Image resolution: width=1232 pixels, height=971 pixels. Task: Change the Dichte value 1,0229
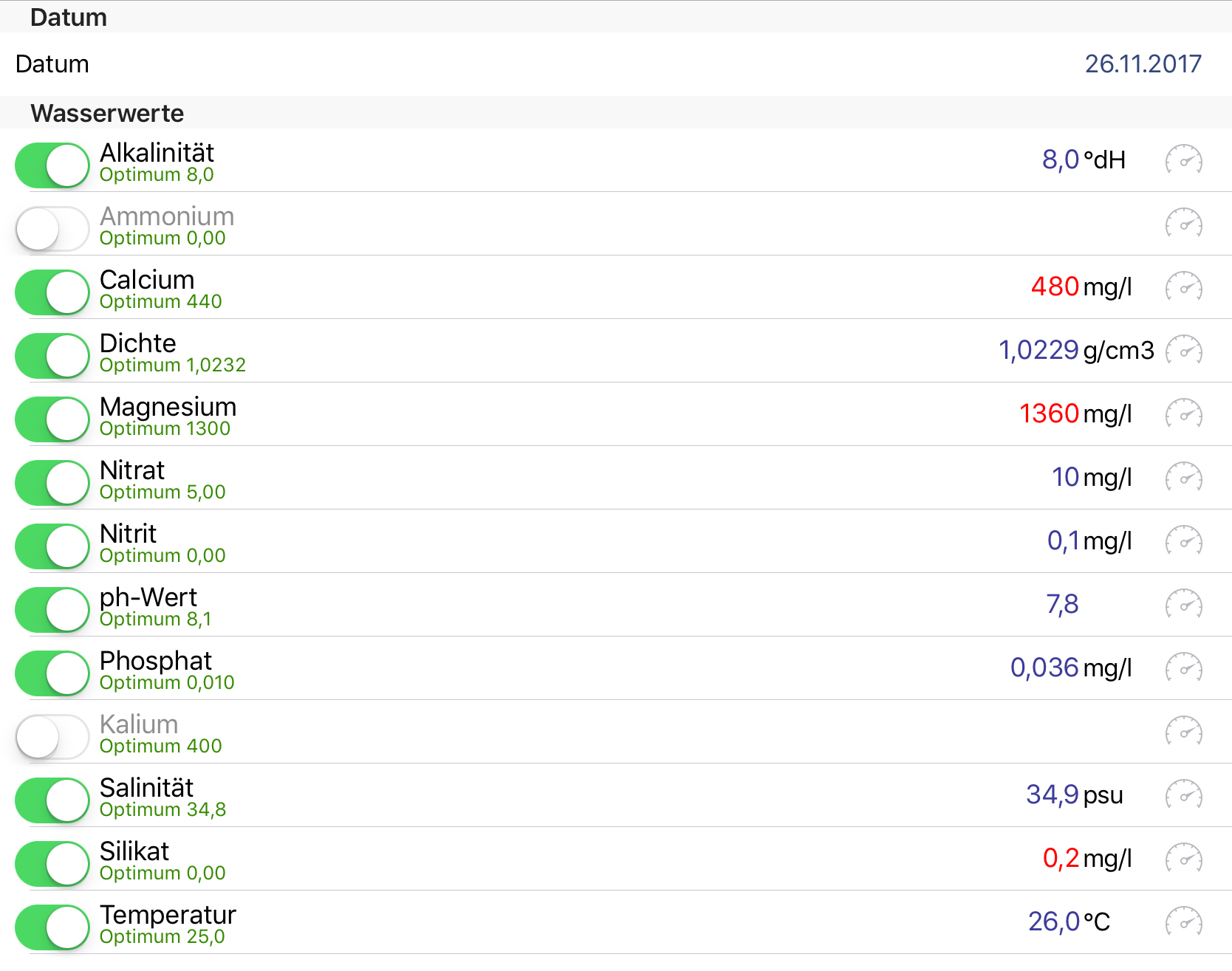(x=1038, y=350)
